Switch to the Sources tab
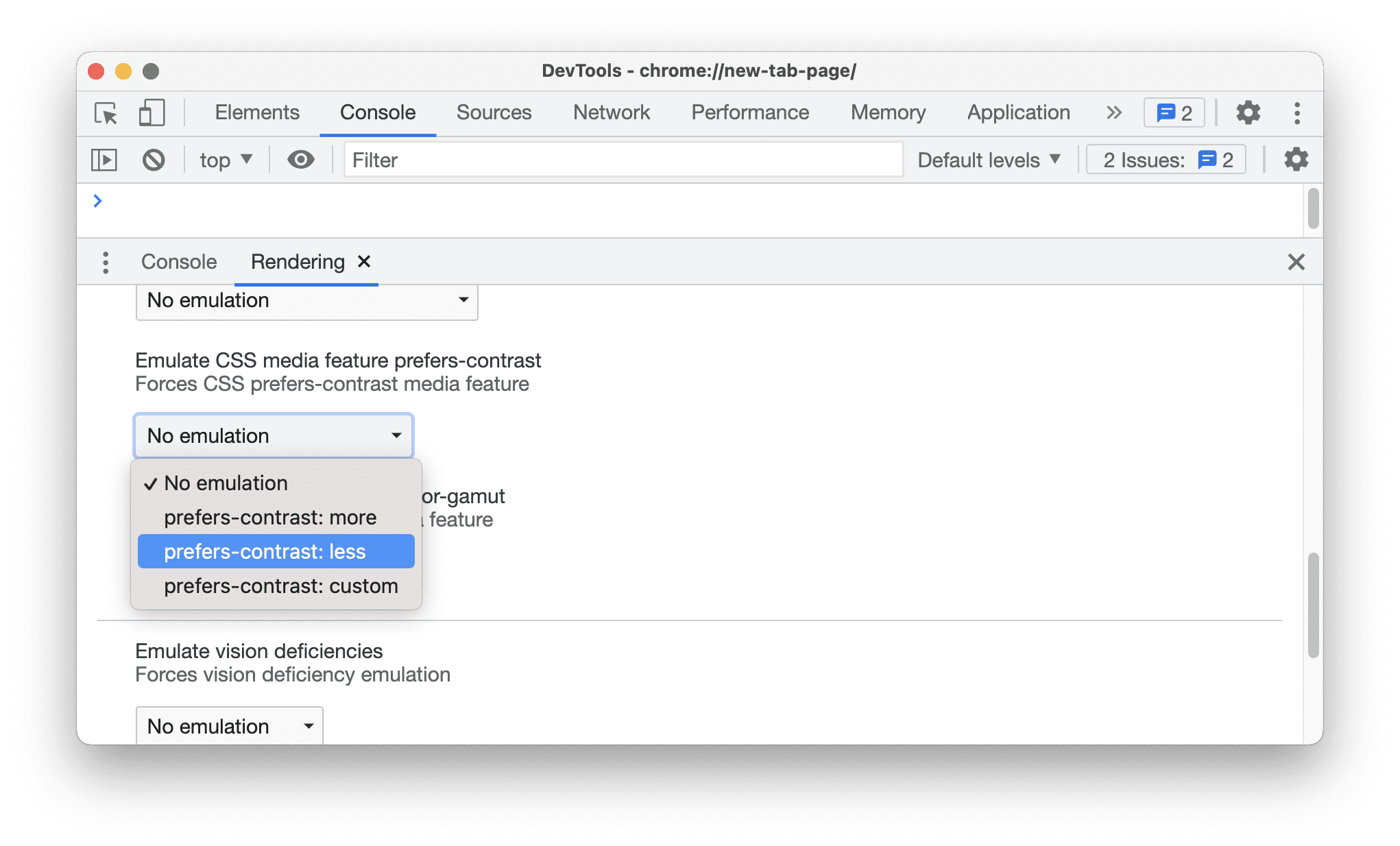 coord(492,111)
